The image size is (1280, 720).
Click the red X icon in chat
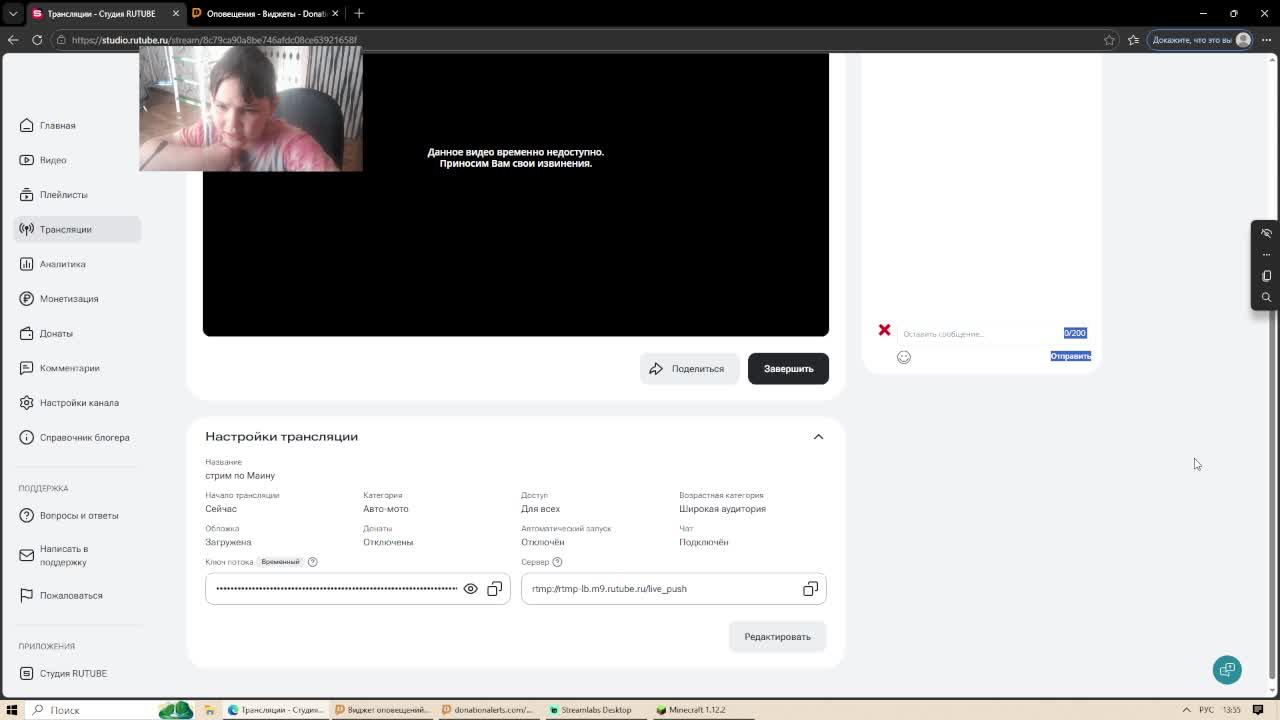(884, 330)
